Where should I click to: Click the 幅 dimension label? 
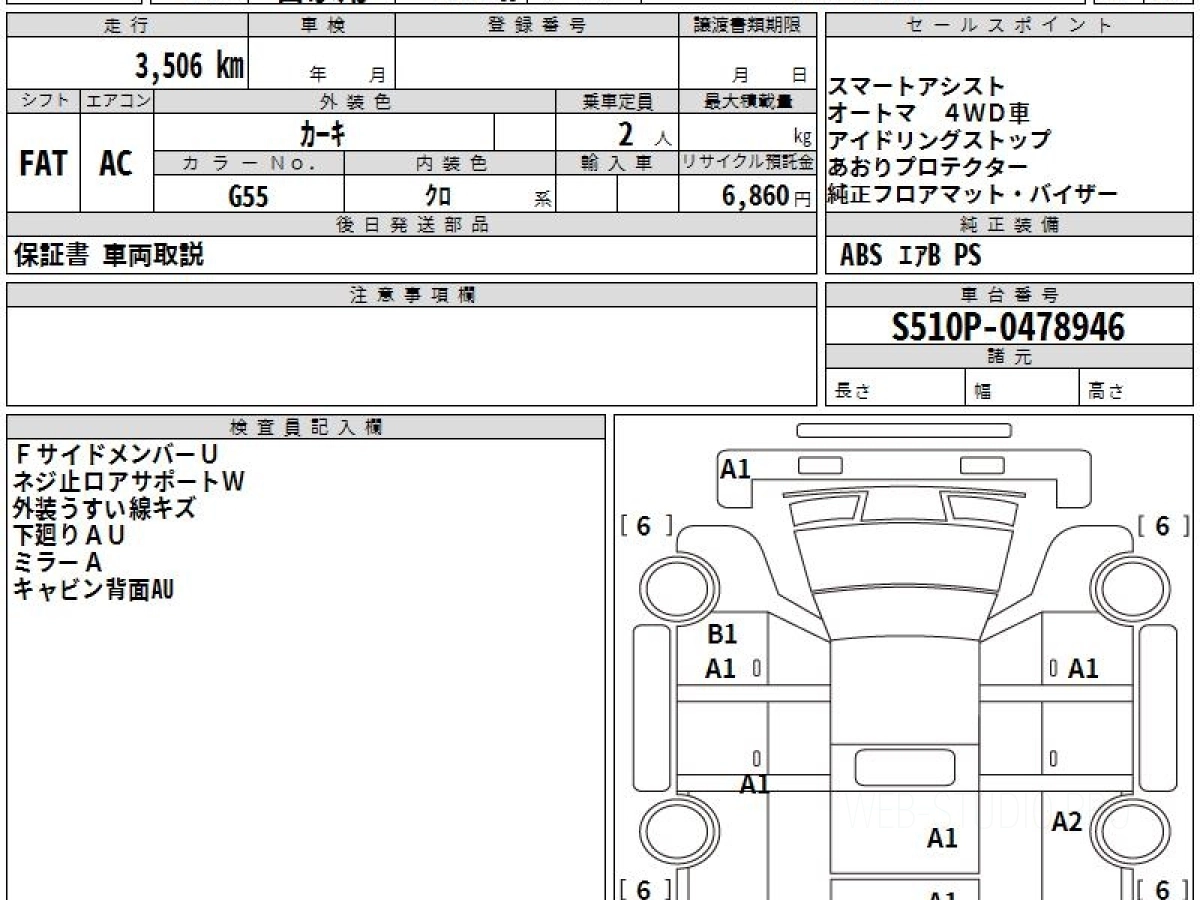[983, 392]
